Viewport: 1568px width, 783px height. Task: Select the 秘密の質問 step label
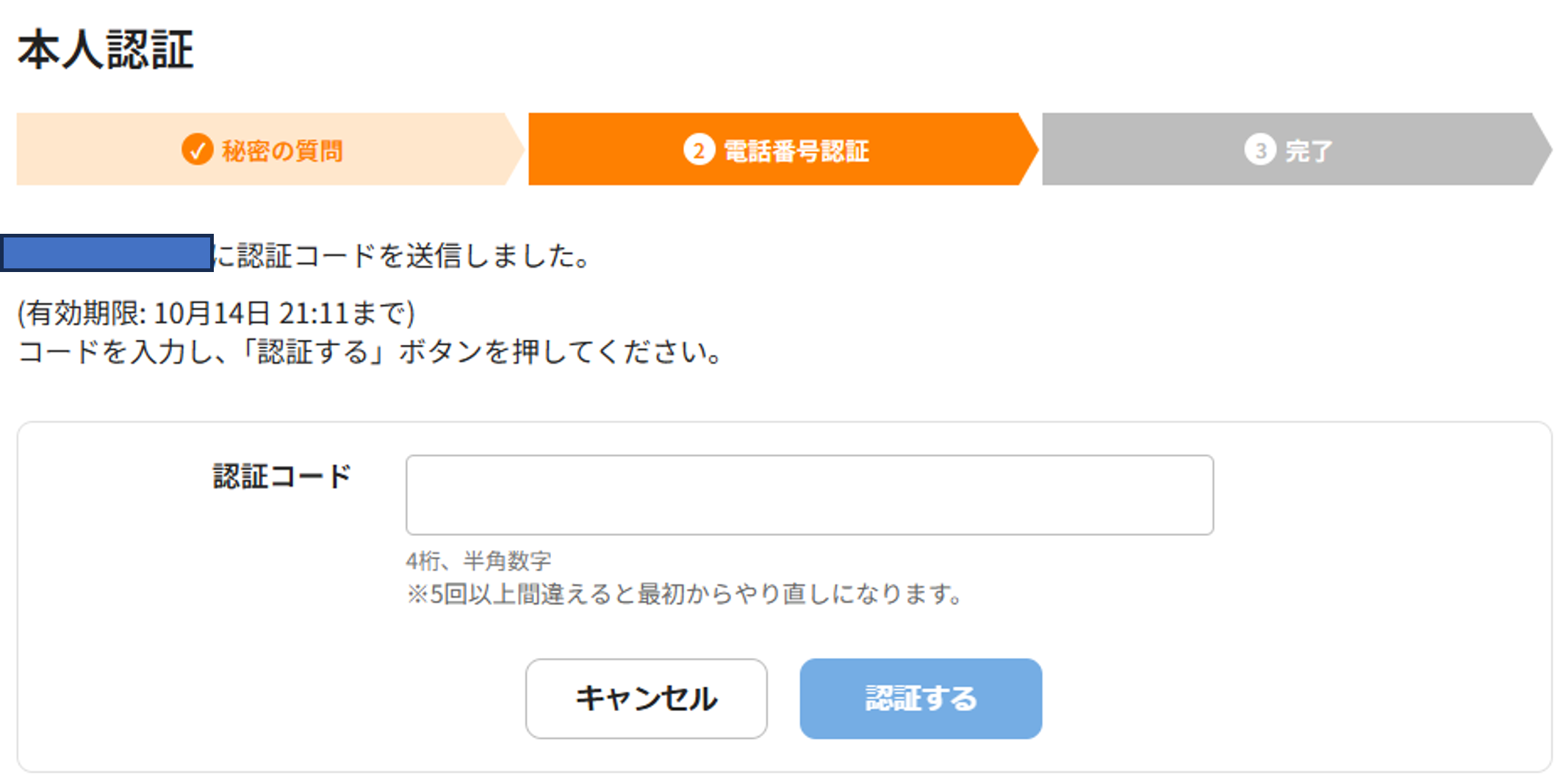click(x=283, y=151)
